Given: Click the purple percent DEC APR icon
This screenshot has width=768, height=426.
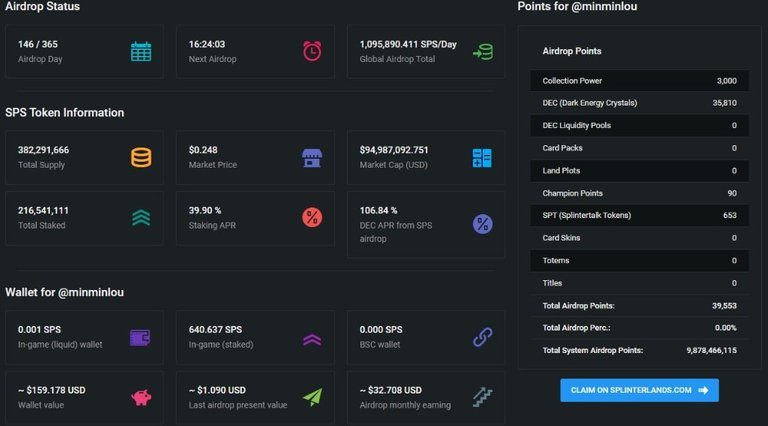Looking at the screenshot, I should [x=482, y=224].
